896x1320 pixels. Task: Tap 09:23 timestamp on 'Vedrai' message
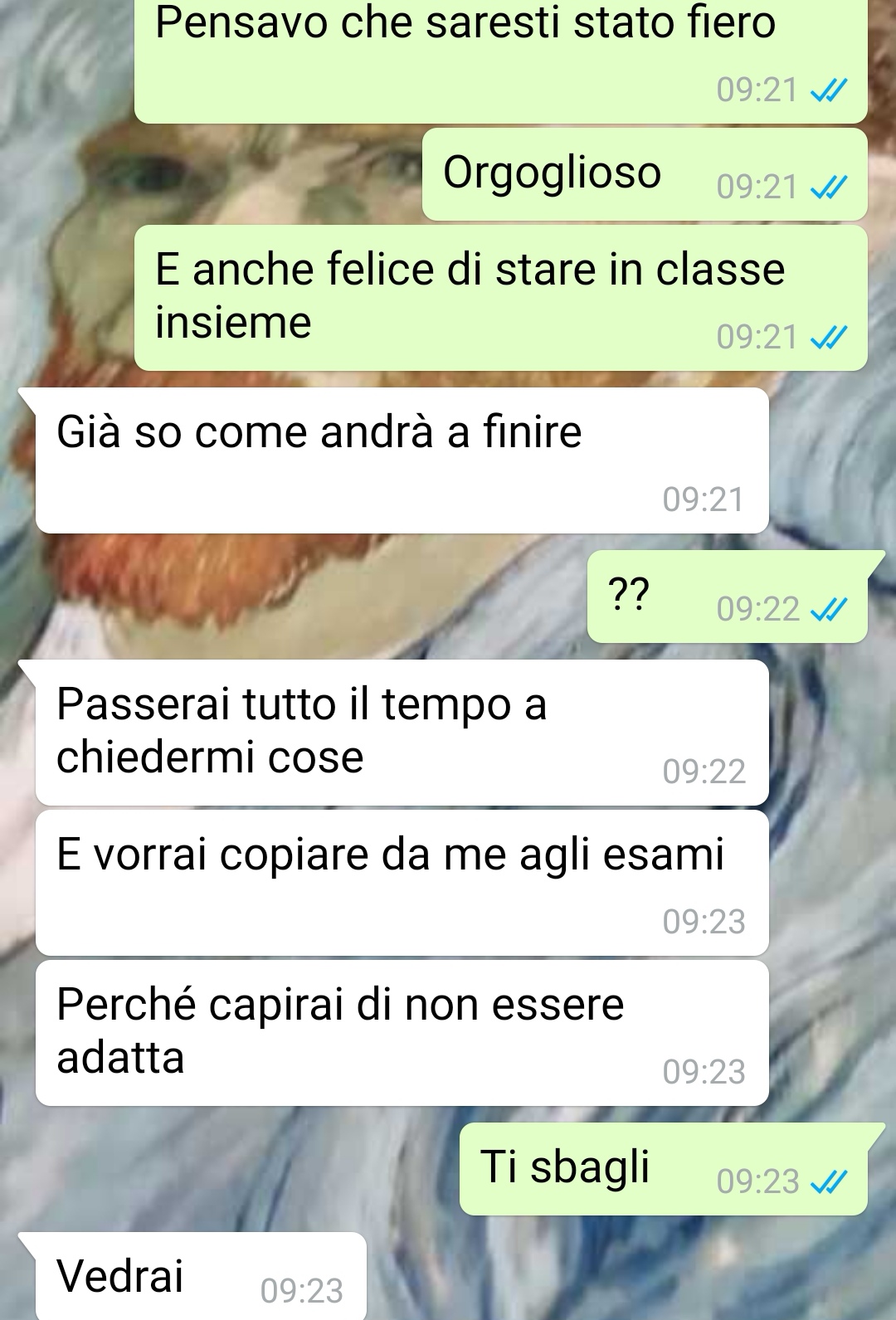tap(301, 1291)
